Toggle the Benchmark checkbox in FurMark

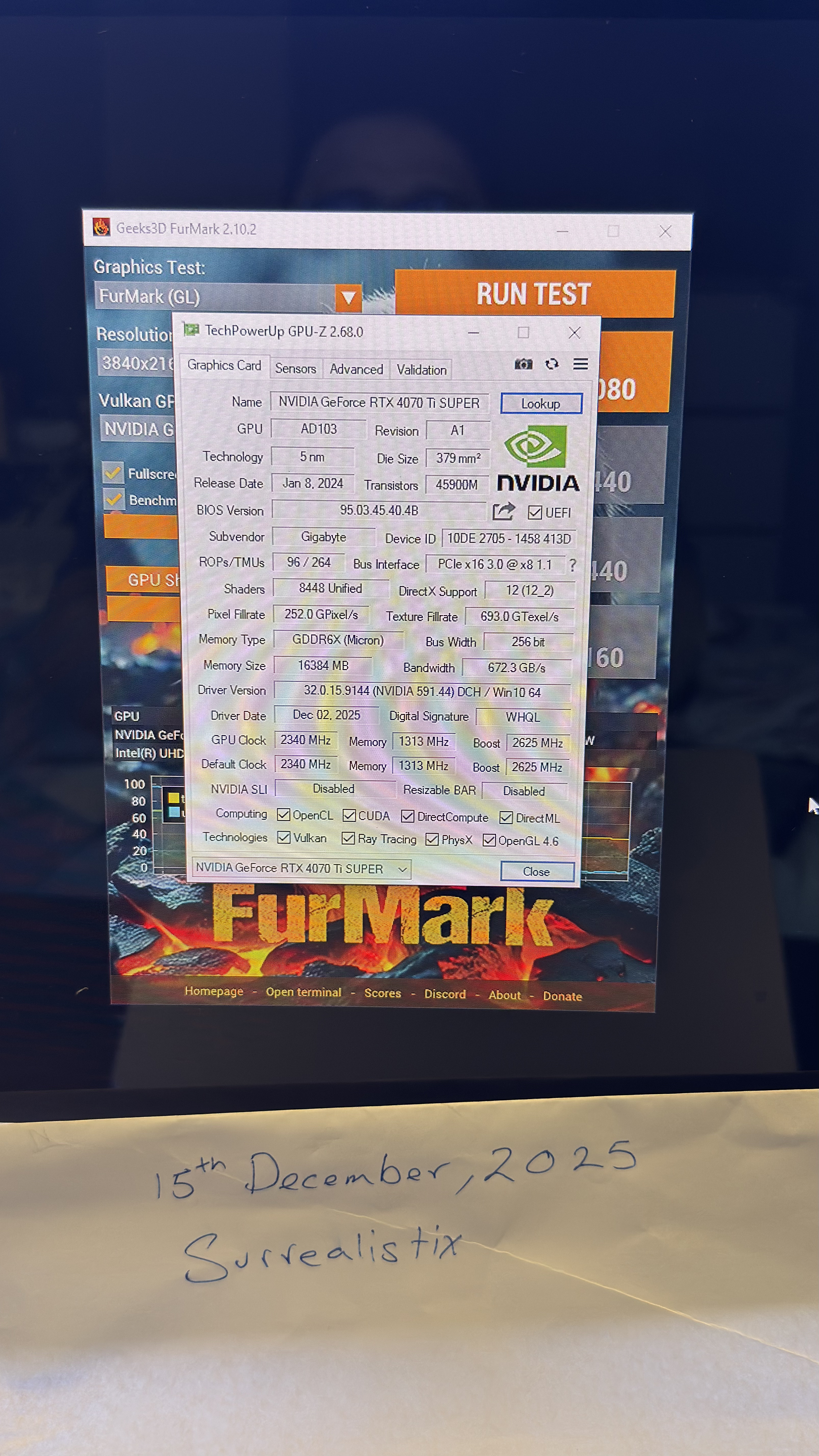point(114,499)
